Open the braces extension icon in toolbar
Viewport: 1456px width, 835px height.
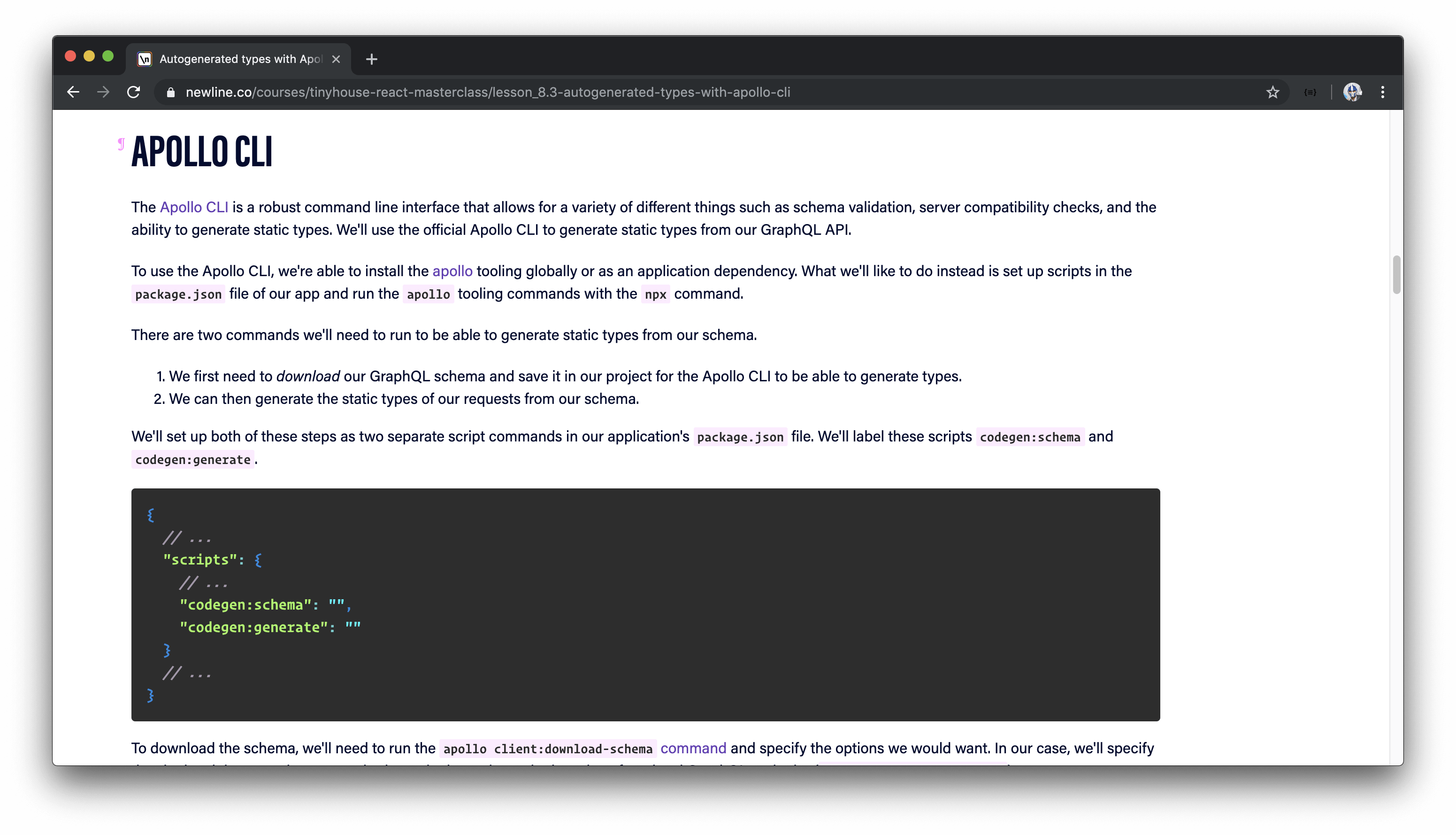tap(1310, 93)
